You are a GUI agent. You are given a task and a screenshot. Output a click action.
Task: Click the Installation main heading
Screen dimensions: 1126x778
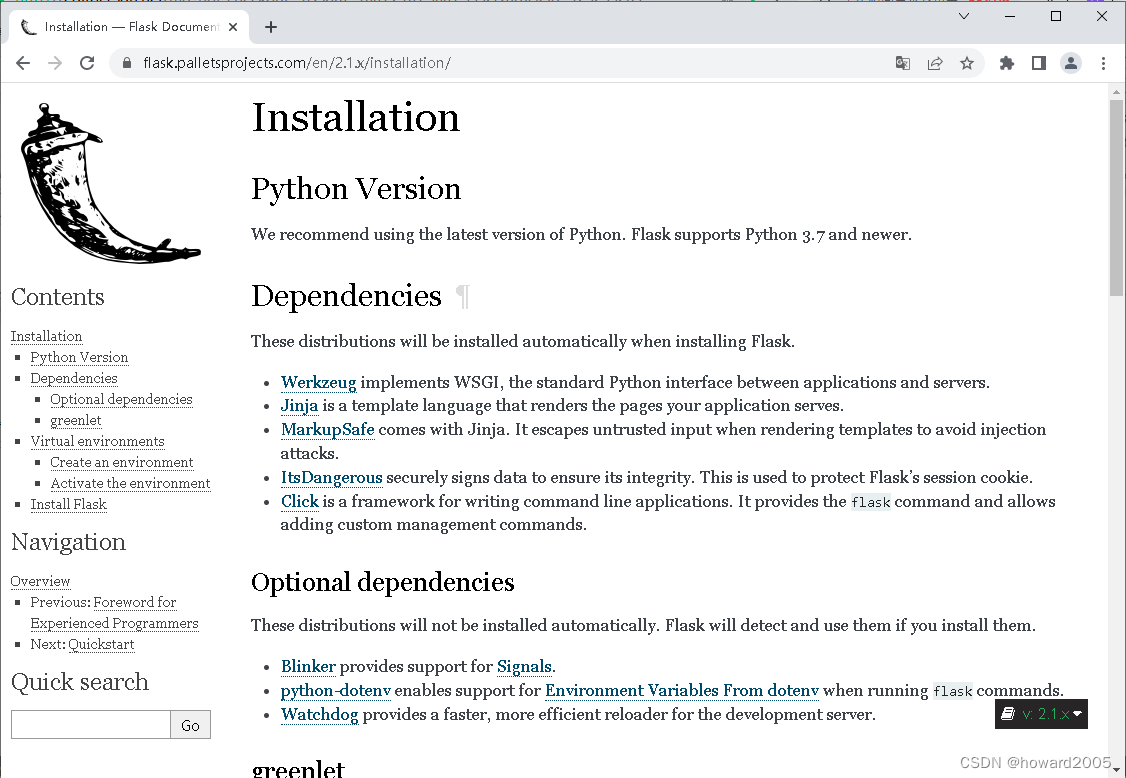click(x=355, y=117)
